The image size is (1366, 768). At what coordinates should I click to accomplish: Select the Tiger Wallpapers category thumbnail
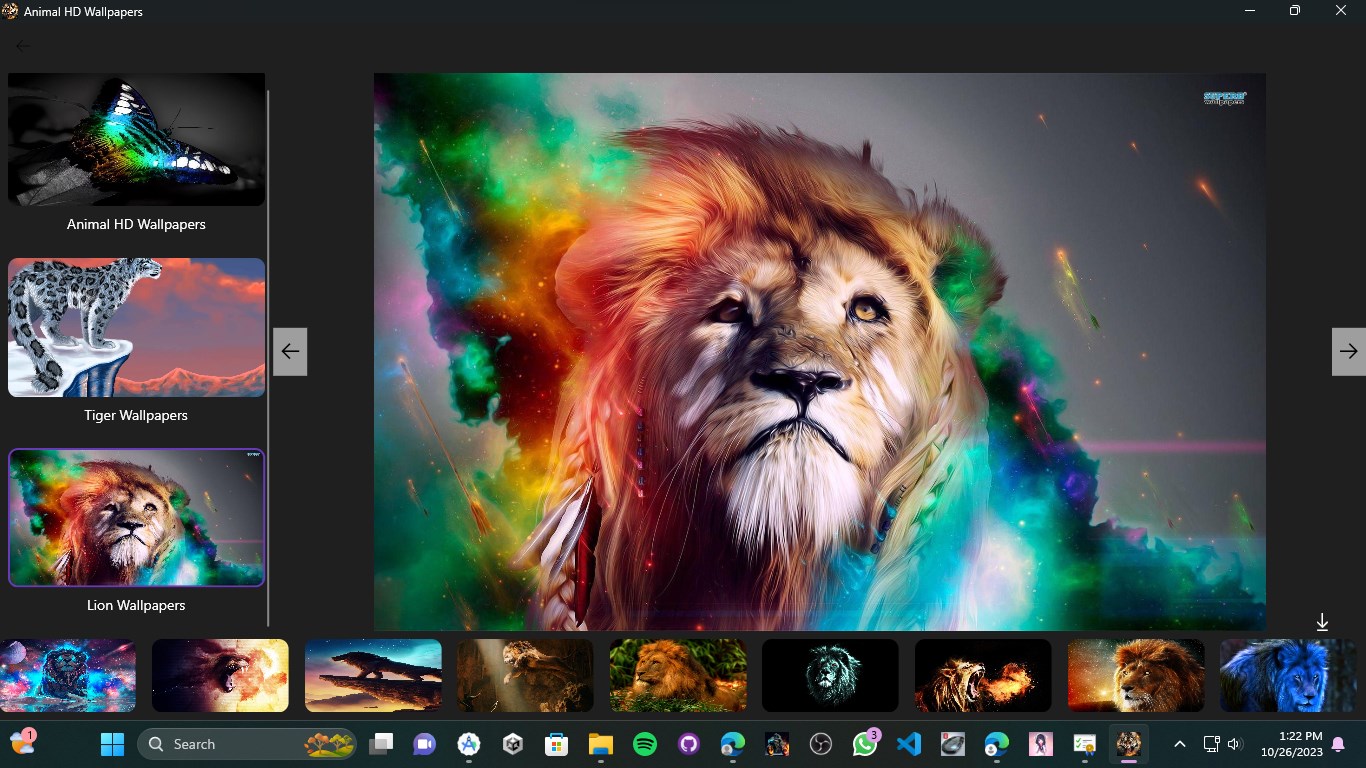(x=137, y=328)
